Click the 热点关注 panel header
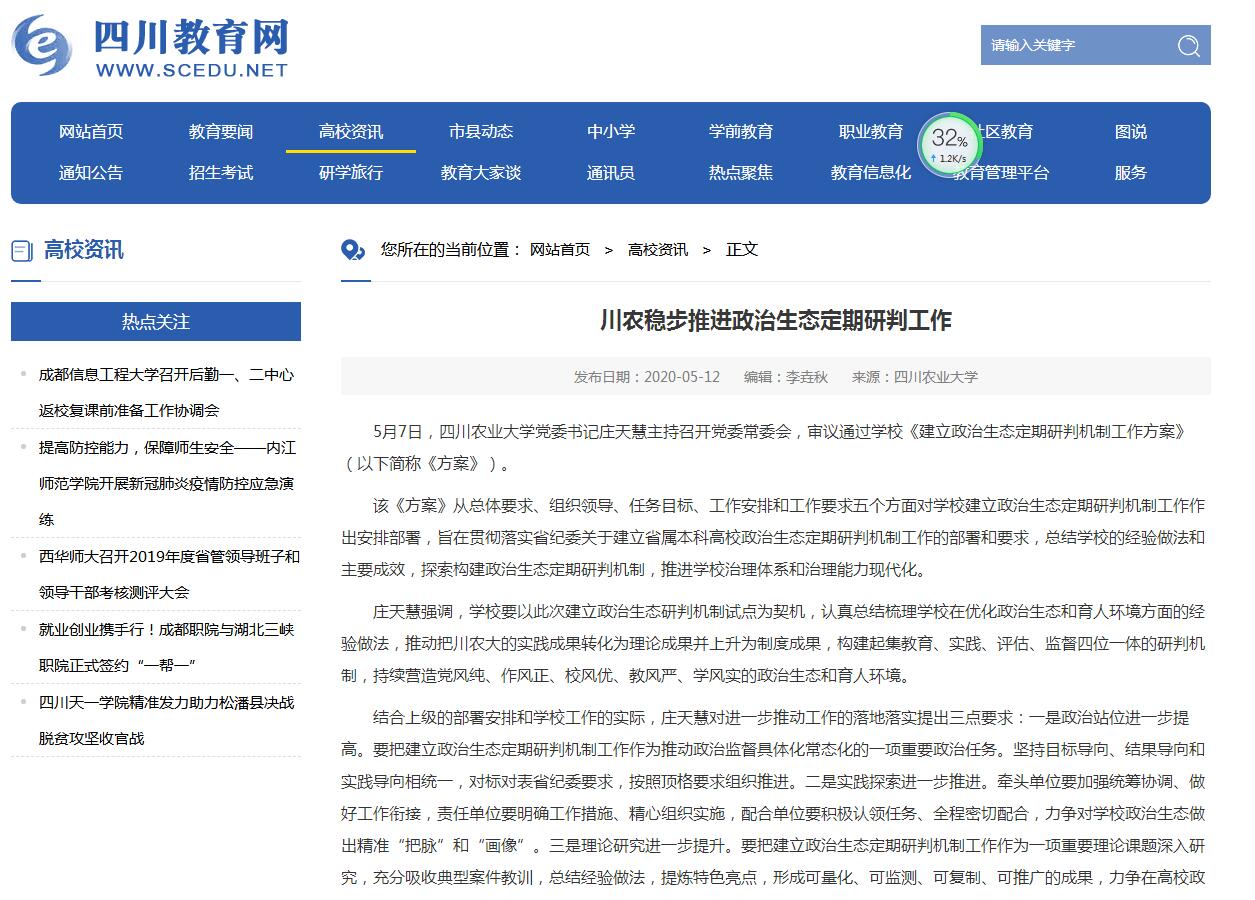This screenshot has width=1255, height=900. click(x=156, y=322)
